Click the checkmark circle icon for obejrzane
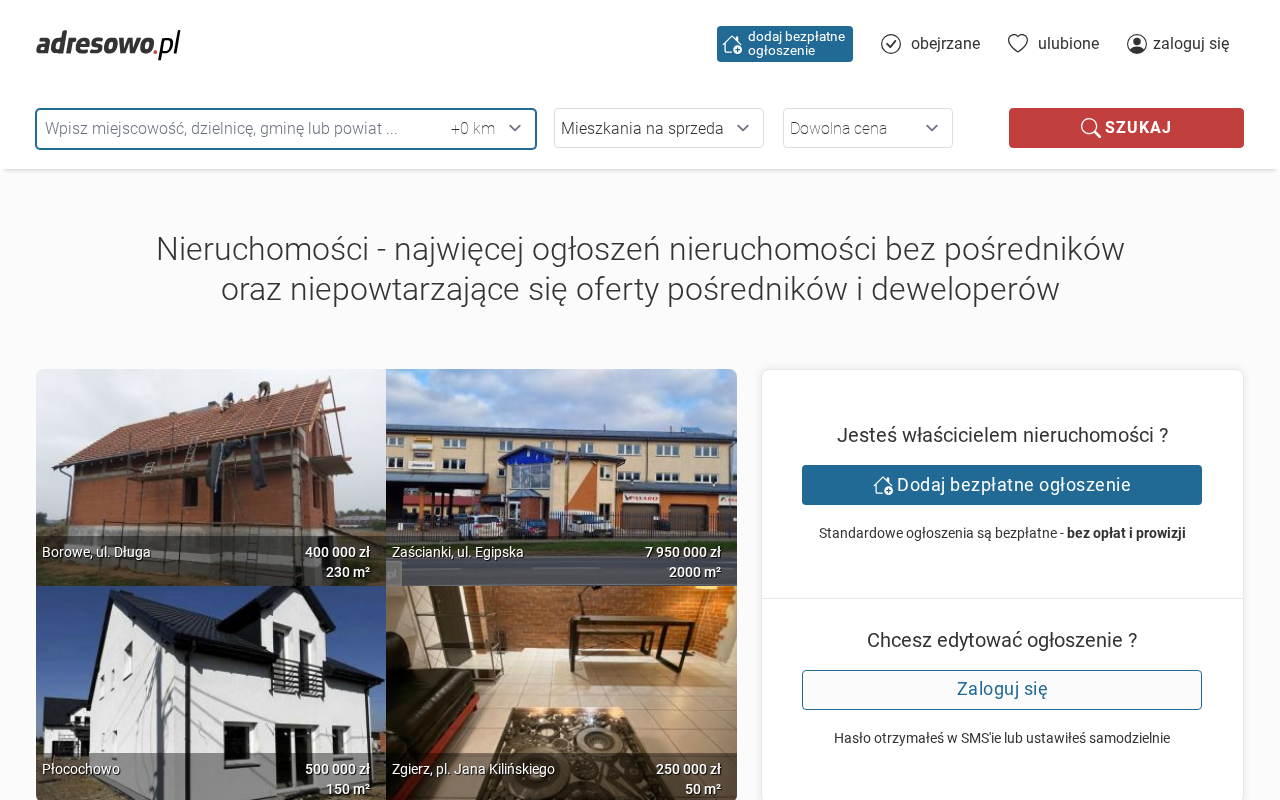 coord(891,44)
